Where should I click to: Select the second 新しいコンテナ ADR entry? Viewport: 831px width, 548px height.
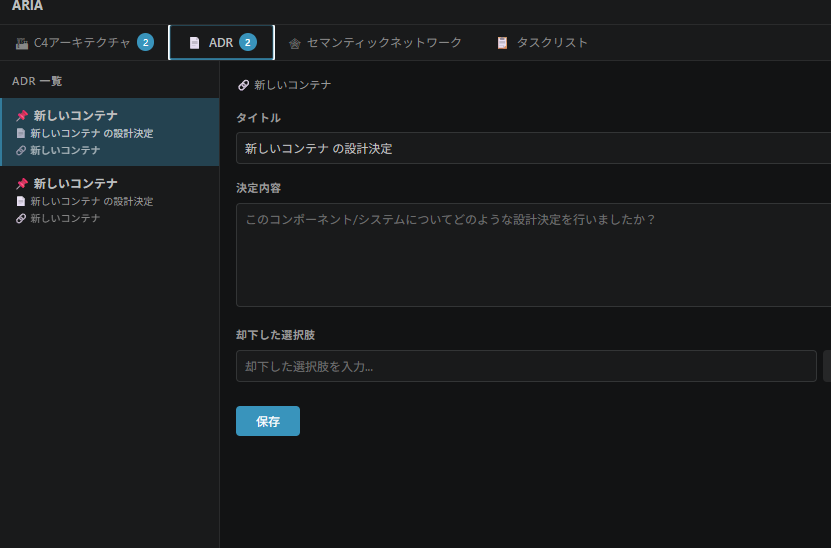point(110,200)
